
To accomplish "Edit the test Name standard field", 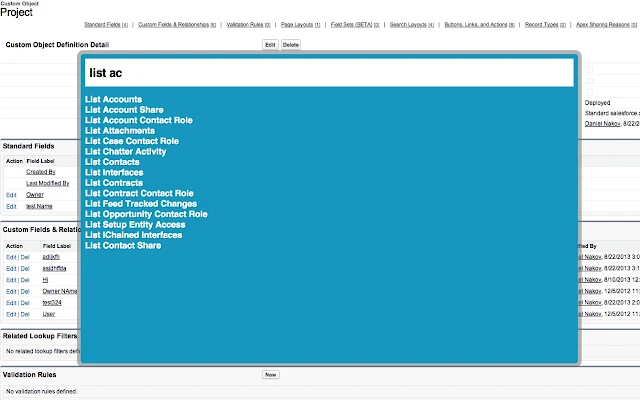I will [11, 207].
